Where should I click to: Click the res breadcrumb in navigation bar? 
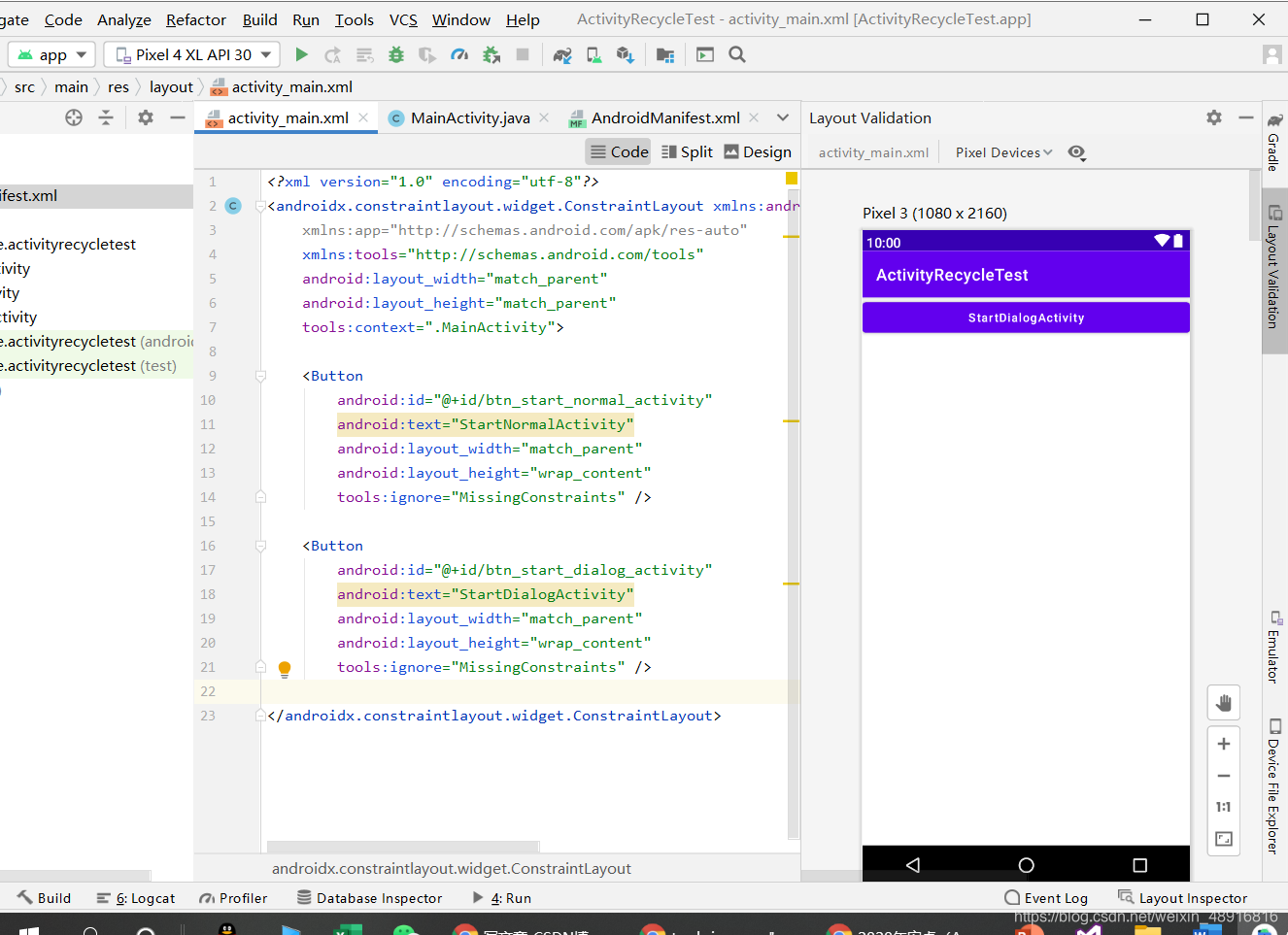point(119,86)
